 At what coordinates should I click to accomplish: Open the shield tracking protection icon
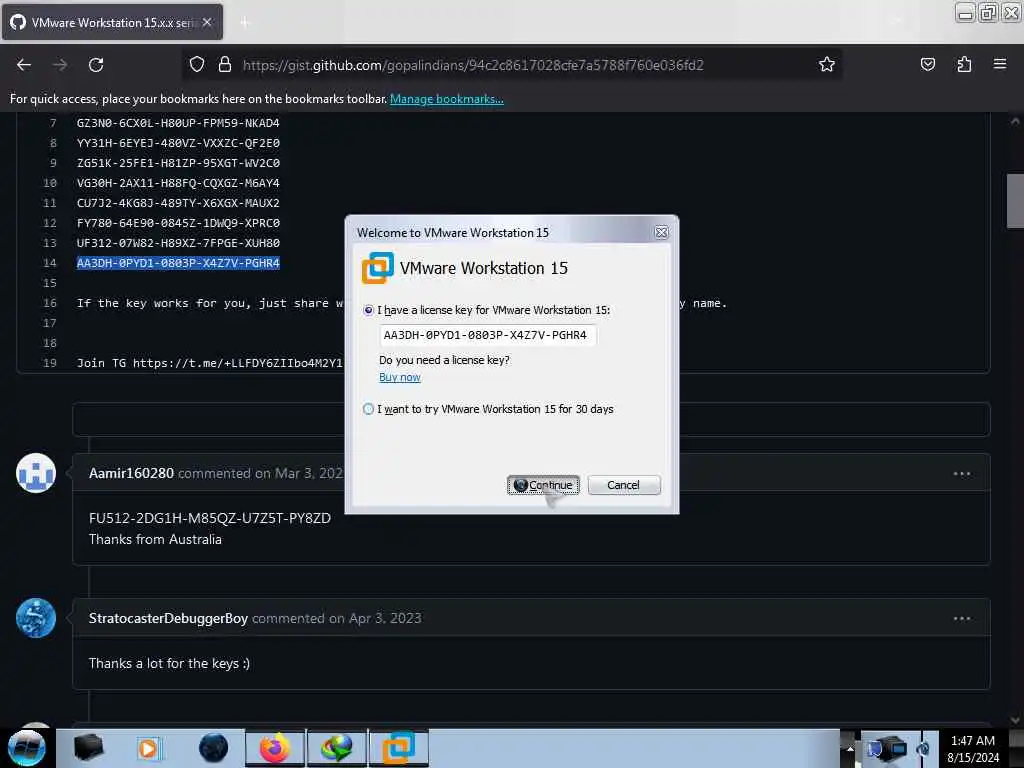(x=197, y=65)
